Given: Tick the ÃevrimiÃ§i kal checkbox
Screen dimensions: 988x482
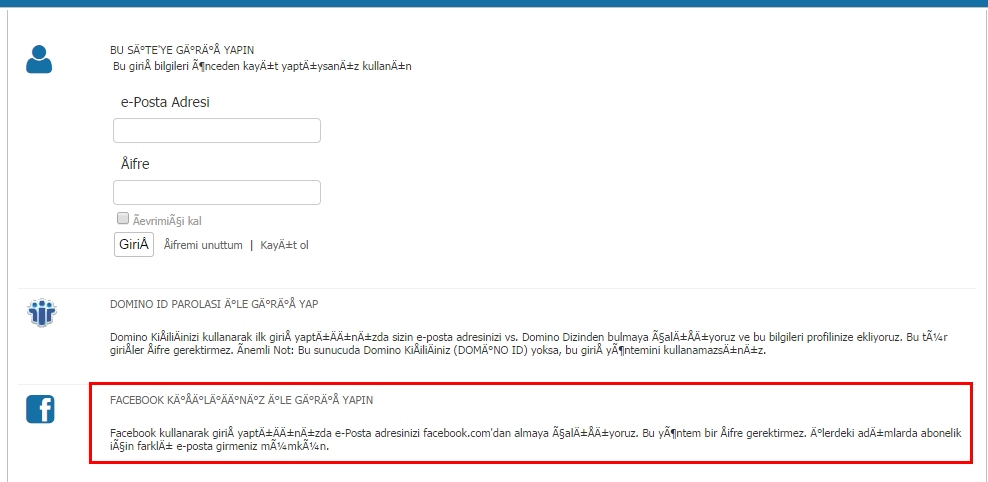Looking at the screenshot, I should coord(123,219).
